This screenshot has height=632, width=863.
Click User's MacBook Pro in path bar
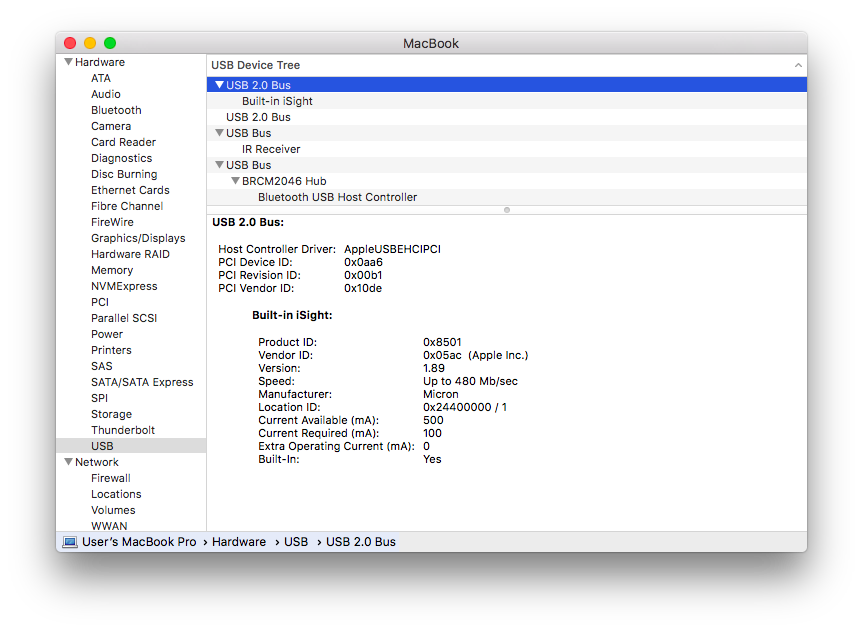point(139,542)
